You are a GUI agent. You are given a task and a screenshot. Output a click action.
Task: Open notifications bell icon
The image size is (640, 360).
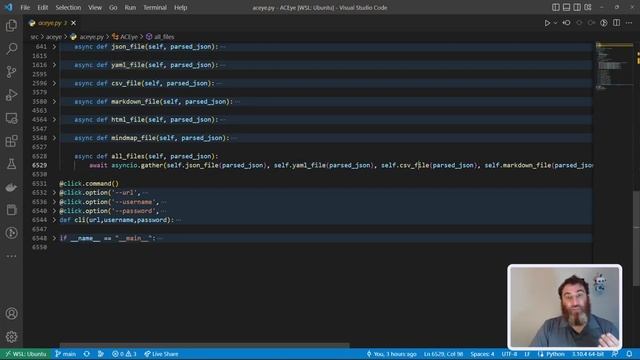pos(629,354)
